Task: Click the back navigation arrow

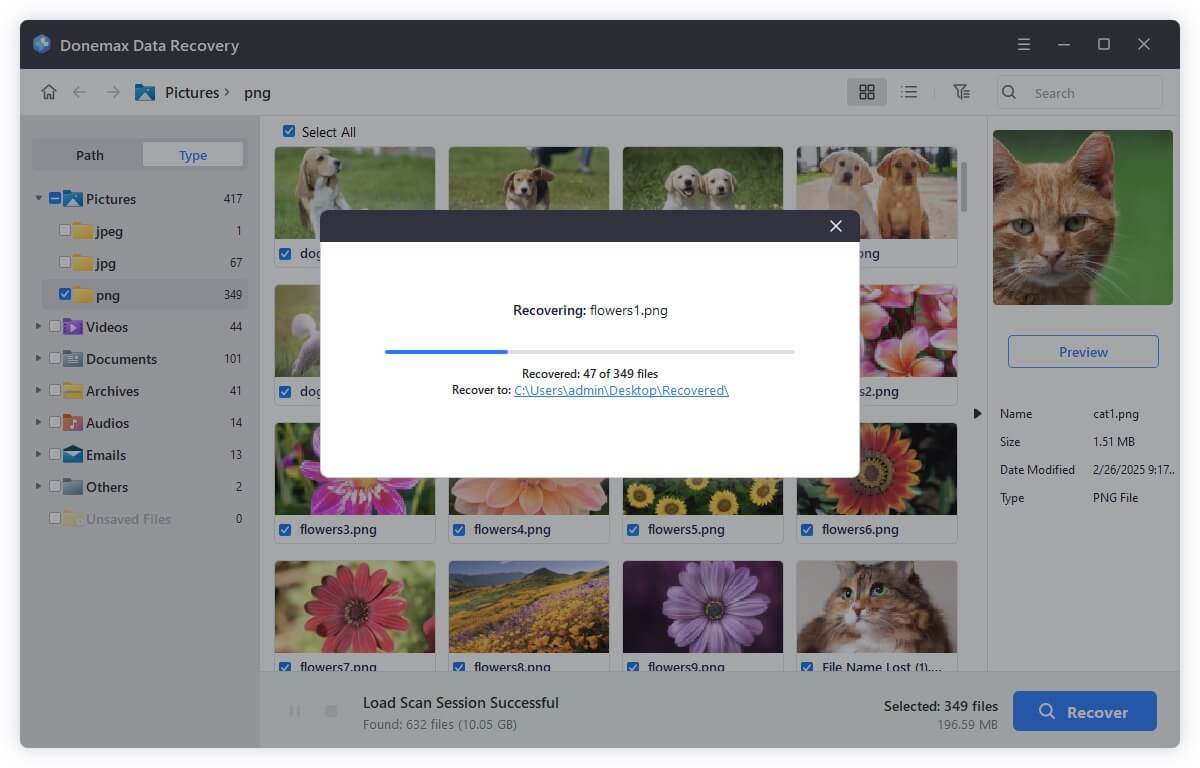Action: pos(79,91)
